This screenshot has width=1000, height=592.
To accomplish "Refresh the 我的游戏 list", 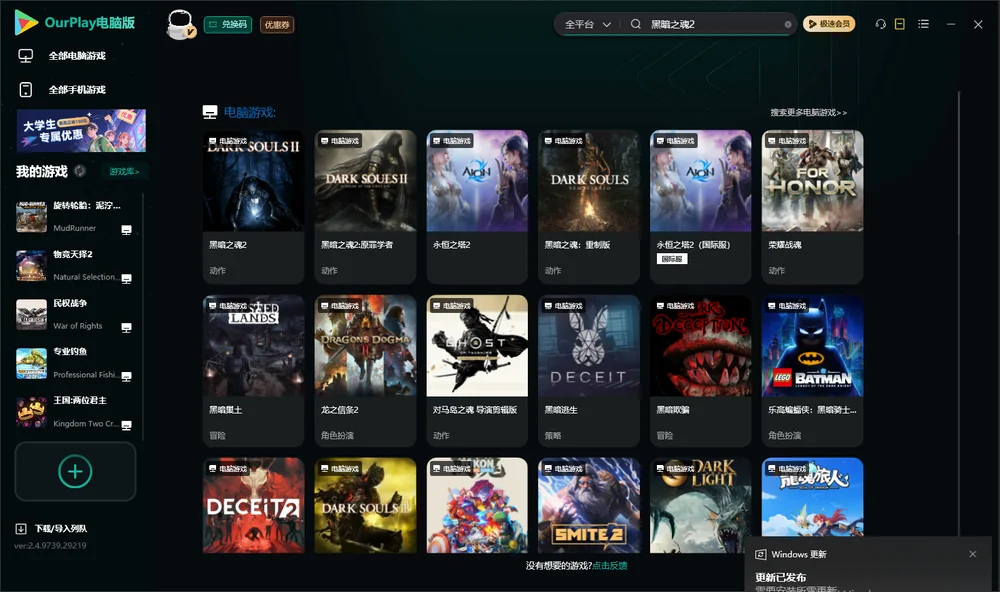I will tap(80, 171).
